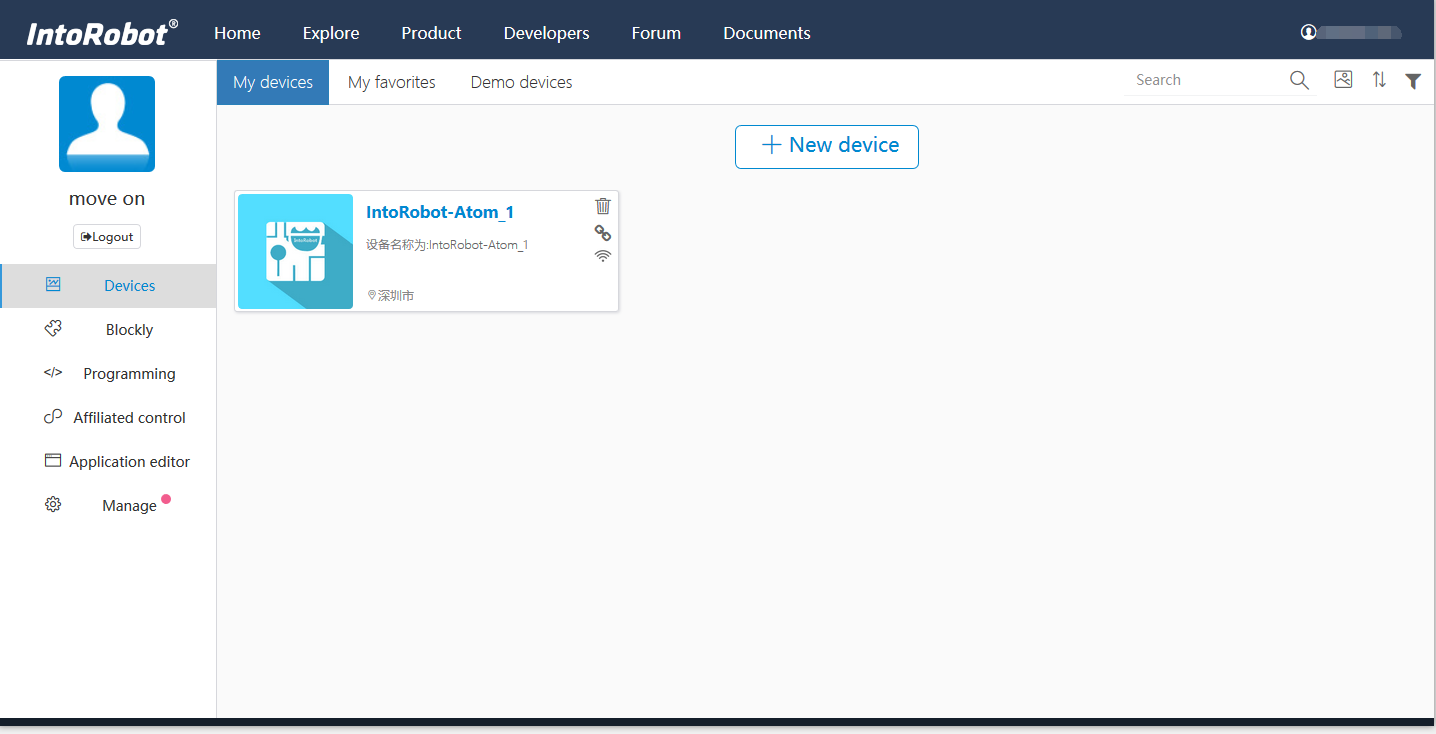Viewport: 1436px width, 734px height.
Task: Log out using the Logout button
Action: [x=107, y=237]
